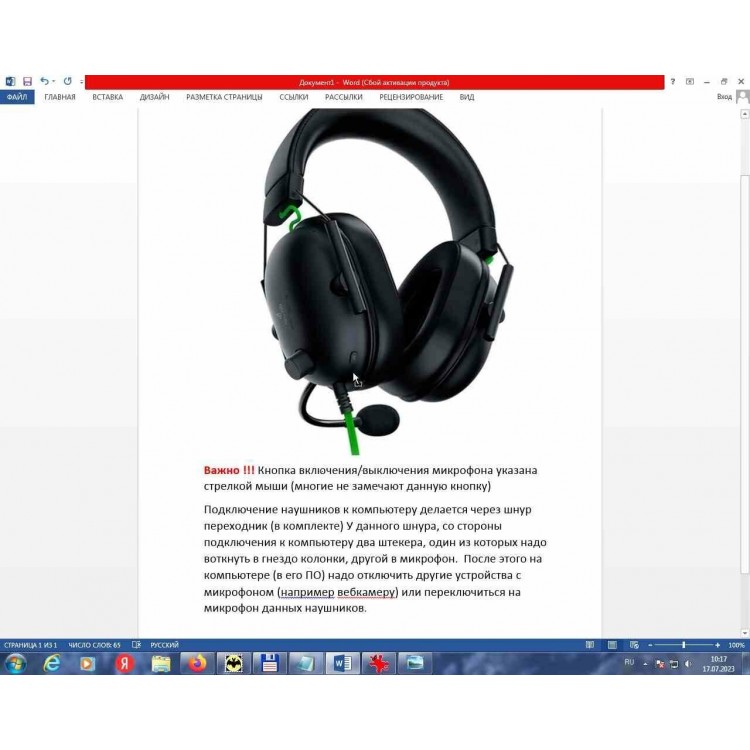Screen dimensions: 750x750
Task: Open the blue floppy disk taskbar app
Action: pyautogui.click(x=269, y=664)
